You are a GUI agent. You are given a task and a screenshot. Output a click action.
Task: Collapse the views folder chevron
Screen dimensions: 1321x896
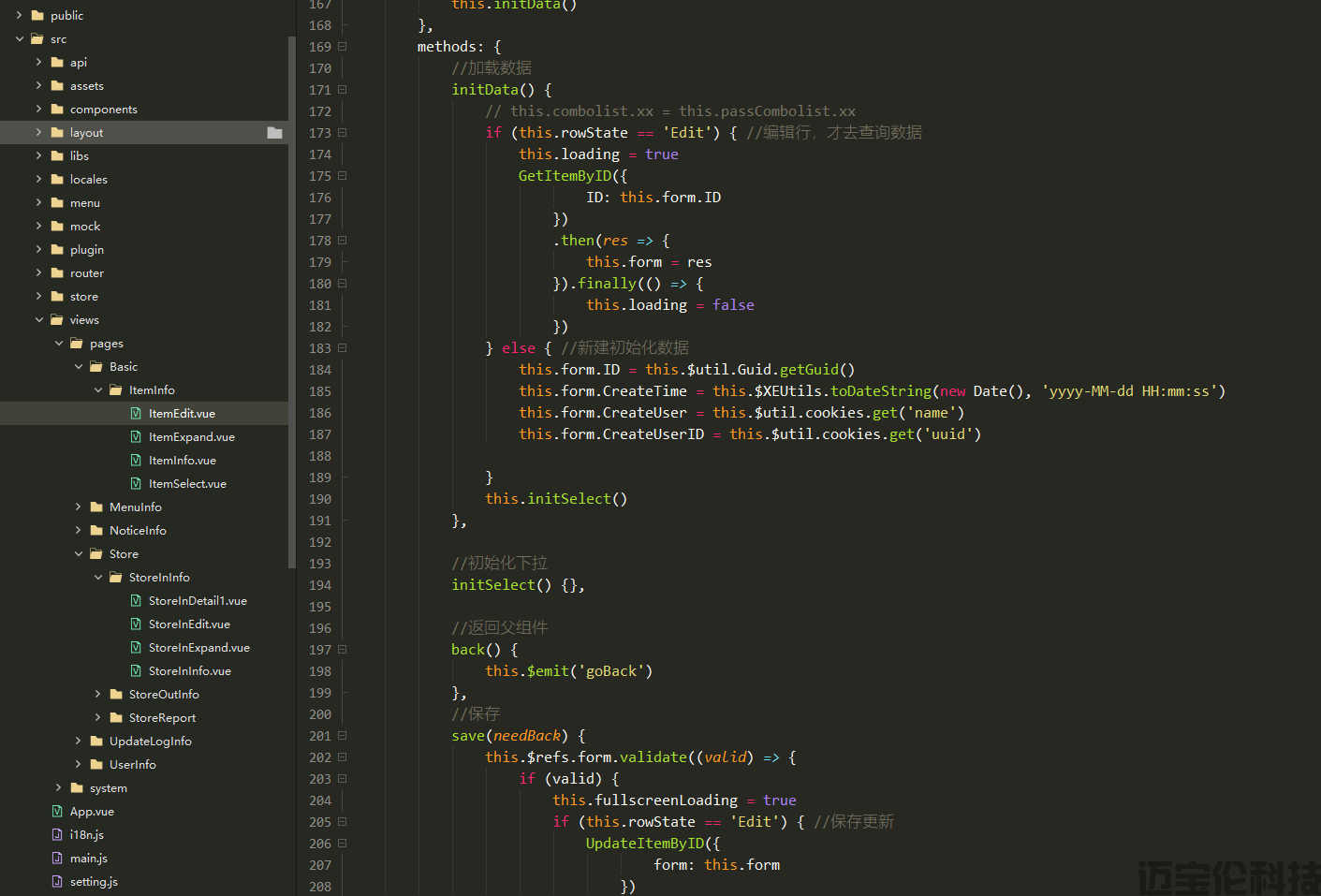point(39,319)
